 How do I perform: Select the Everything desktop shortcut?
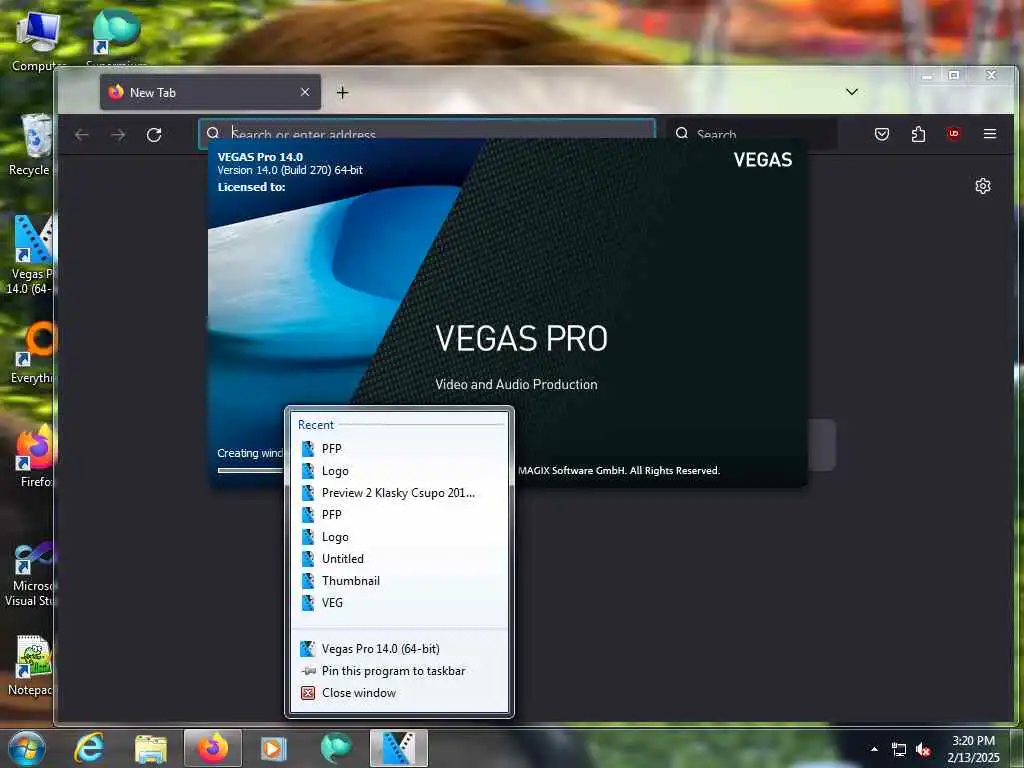tap(31, 353)
